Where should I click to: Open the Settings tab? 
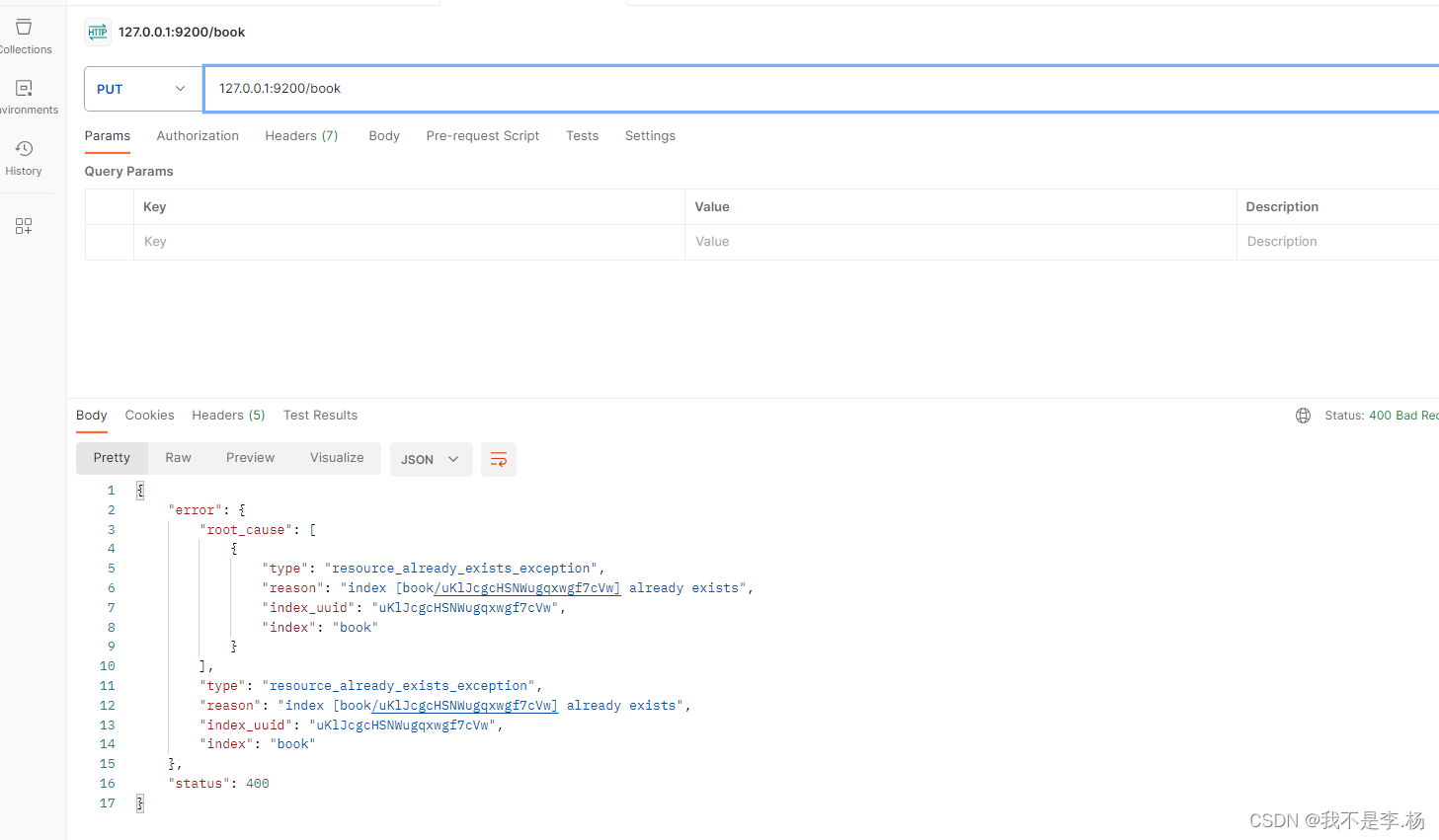click(650, 136)
